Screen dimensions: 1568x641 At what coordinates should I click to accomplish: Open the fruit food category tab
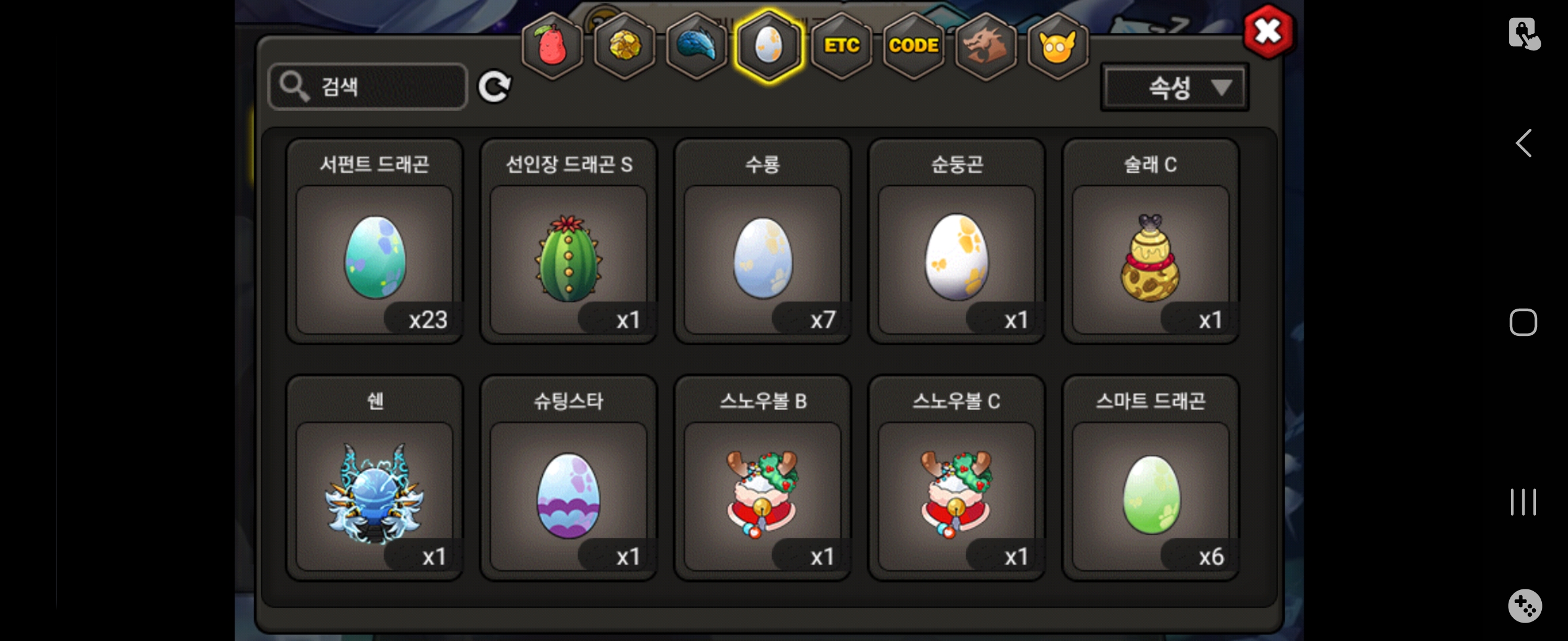552,46
